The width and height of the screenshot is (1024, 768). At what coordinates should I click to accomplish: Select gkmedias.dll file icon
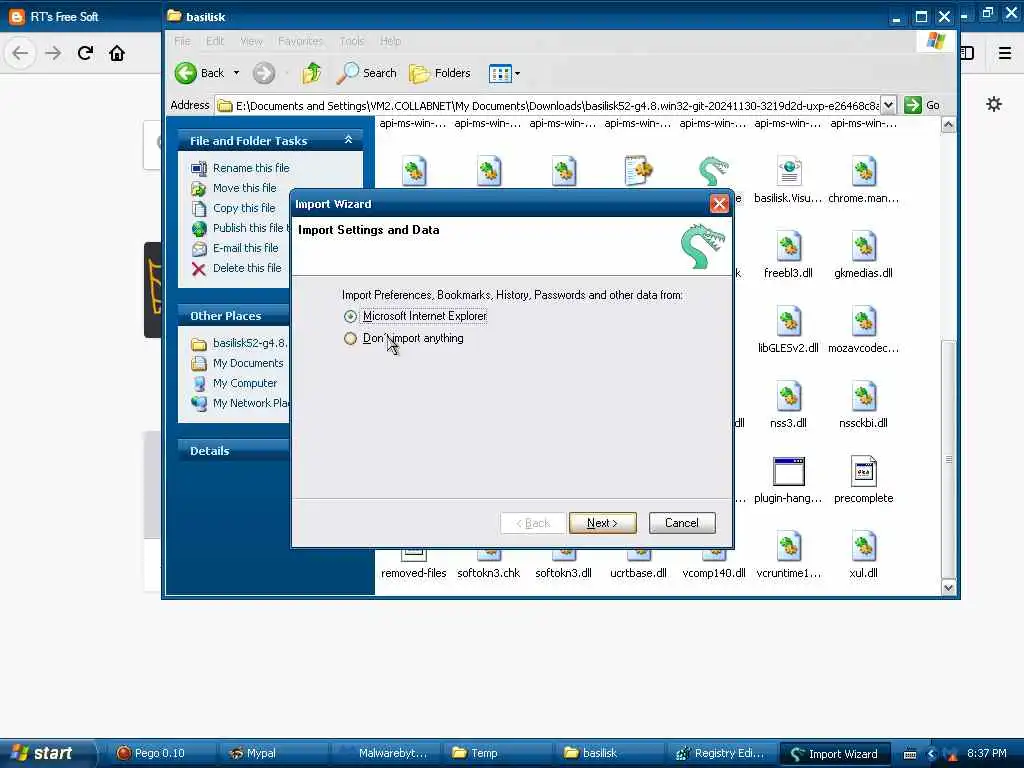pos(863,247)
